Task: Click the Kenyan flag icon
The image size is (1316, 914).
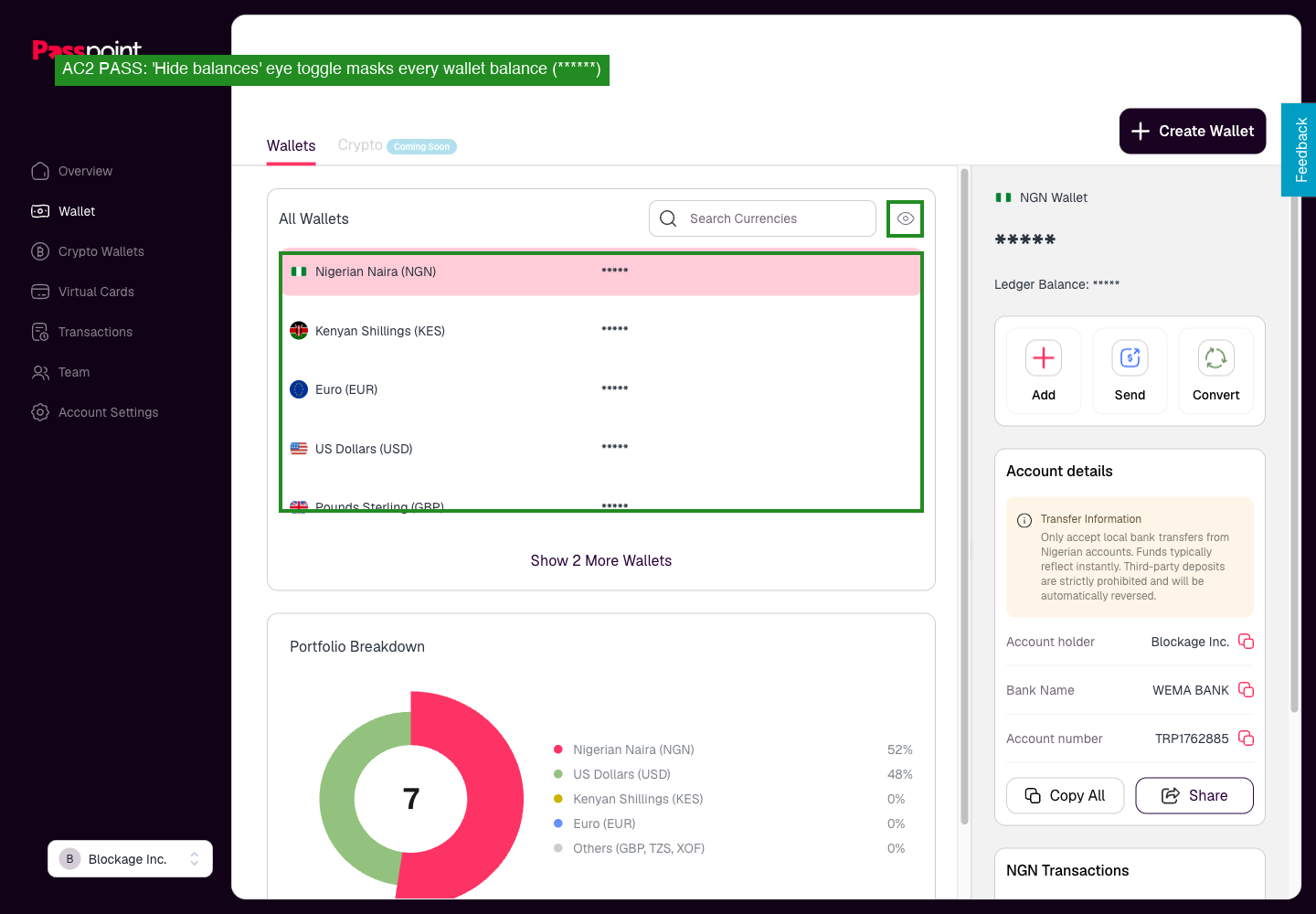Action: tap(299, 331)
